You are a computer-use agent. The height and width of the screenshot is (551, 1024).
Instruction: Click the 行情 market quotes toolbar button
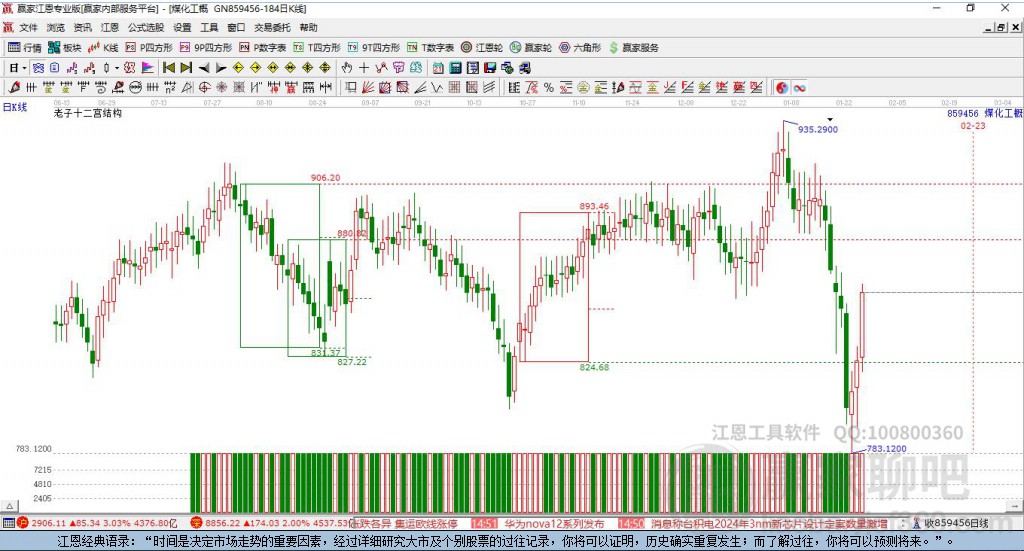pos(25,47)
